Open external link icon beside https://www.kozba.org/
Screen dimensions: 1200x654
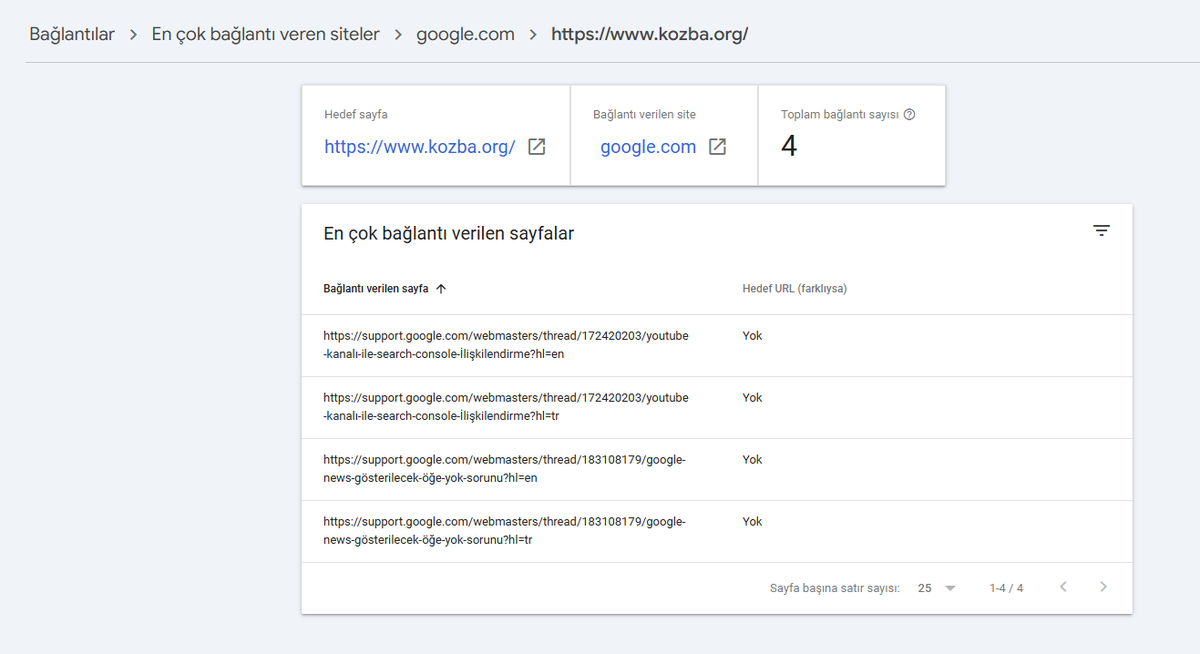click(537, 147)
